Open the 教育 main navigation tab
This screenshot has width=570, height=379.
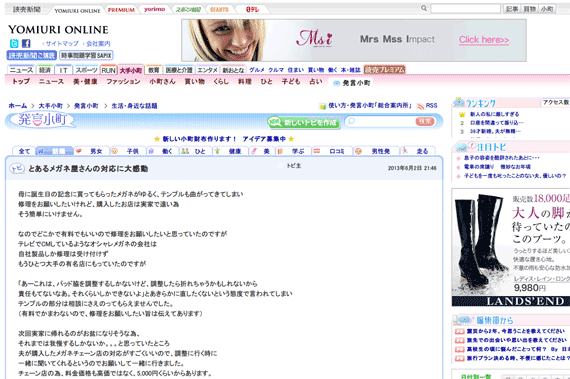[x=154, y=70]
